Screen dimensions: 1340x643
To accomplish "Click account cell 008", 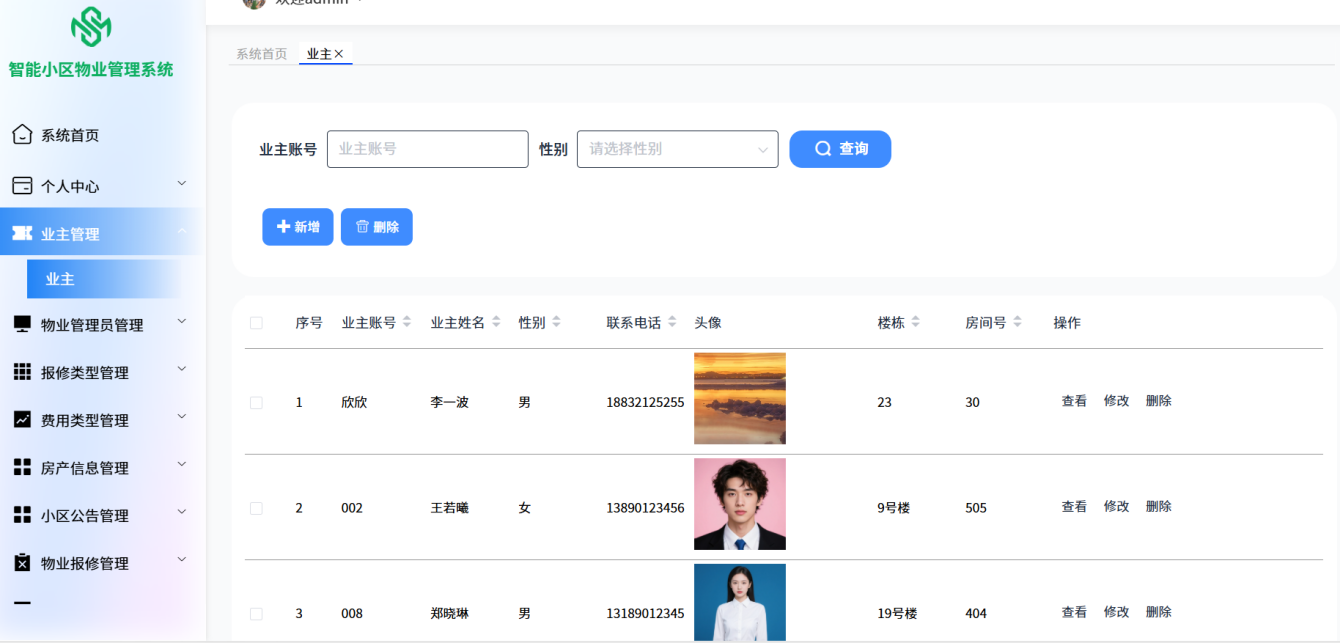I will pos(351,613).
